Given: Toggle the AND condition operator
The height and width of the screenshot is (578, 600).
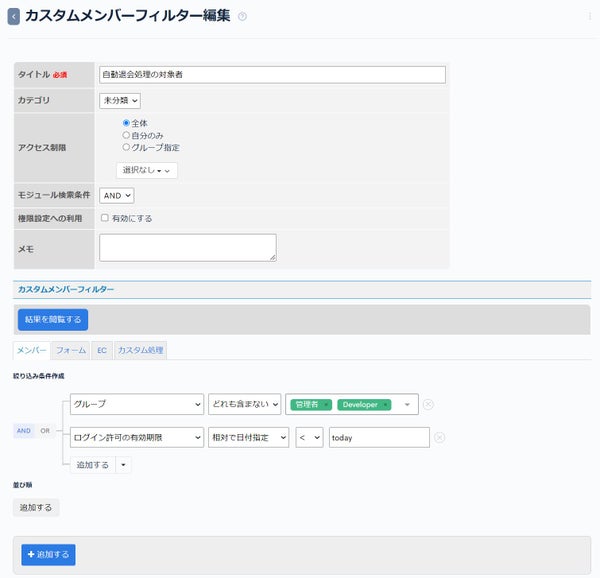Looking at the screenshot, I should tap(24, 431).
